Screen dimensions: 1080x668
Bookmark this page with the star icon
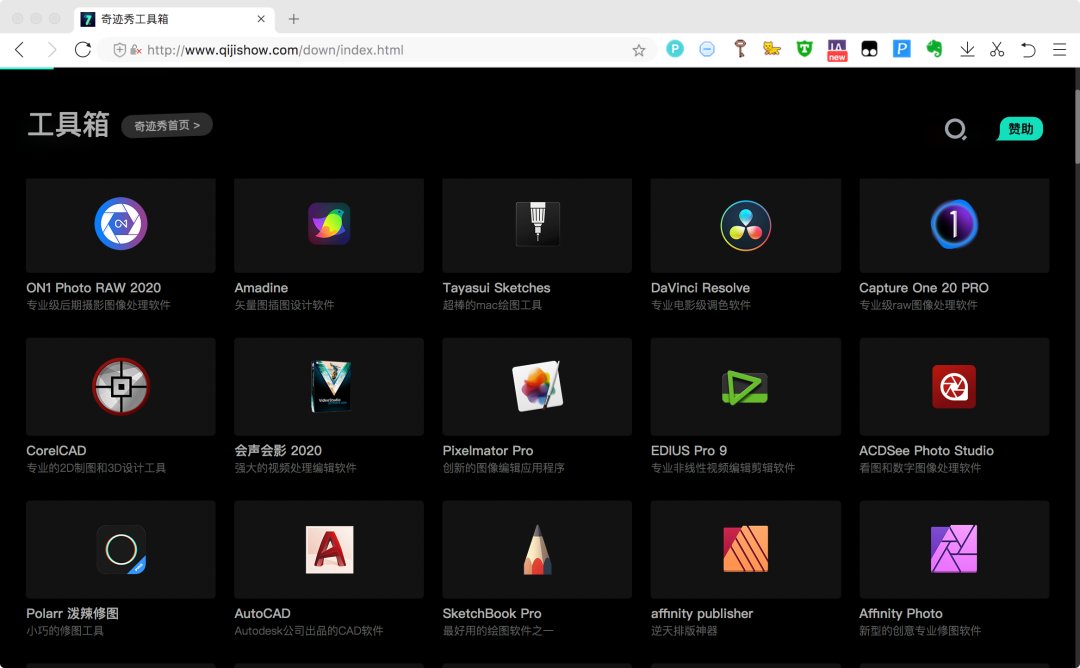[x=639, y=50]
